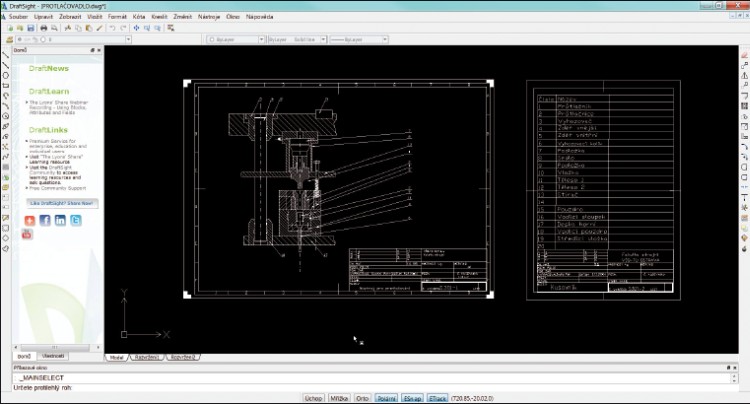
Task: Open the LinkedIn share icon
Action: click(60, 220)
